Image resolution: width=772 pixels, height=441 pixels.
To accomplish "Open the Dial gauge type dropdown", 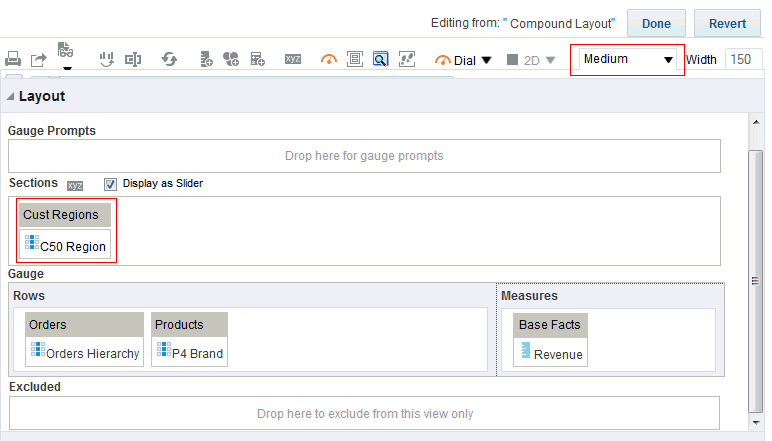I will 464,60.
